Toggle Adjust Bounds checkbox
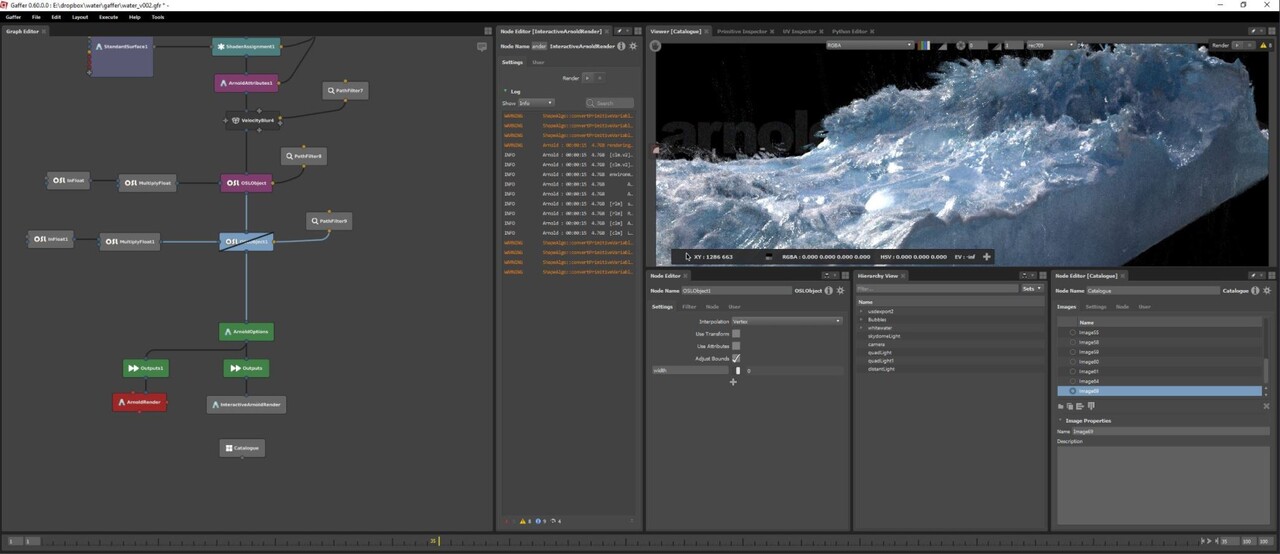The width and height of the screenshot is (1280, 554). (x=736, y=358)
